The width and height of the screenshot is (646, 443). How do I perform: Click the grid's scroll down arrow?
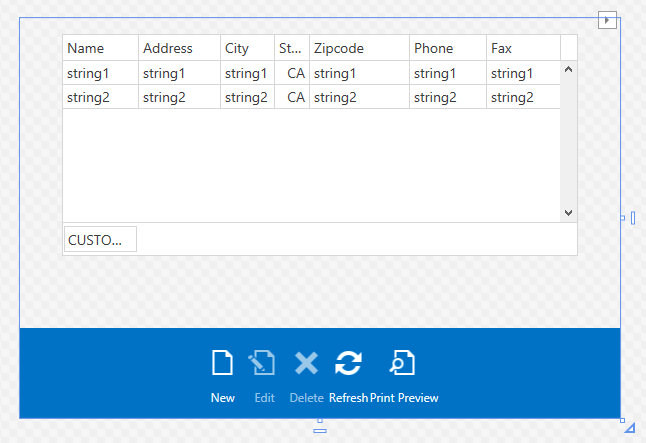pyautogui.click(x=568, y=213)
